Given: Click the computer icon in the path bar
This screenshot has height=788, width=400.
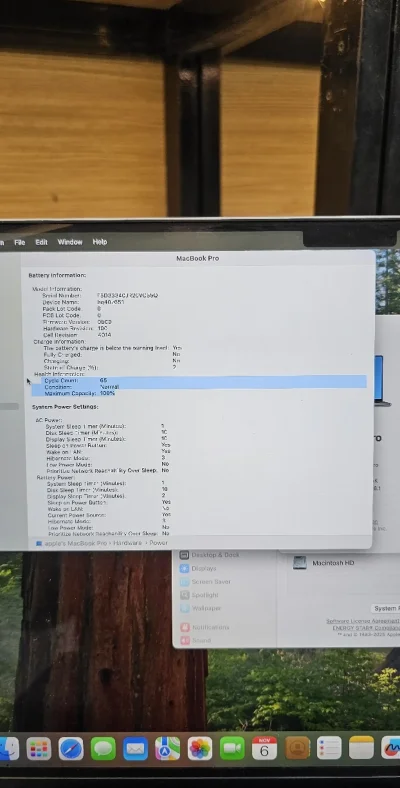Looking at the screenshot, I should point(39,543).
